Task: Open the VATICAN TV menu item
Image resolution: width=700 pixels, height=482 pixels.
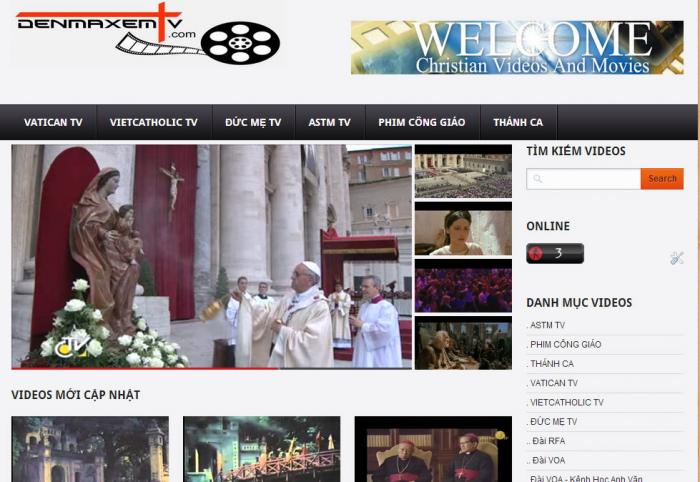Action: coord(53,123)
